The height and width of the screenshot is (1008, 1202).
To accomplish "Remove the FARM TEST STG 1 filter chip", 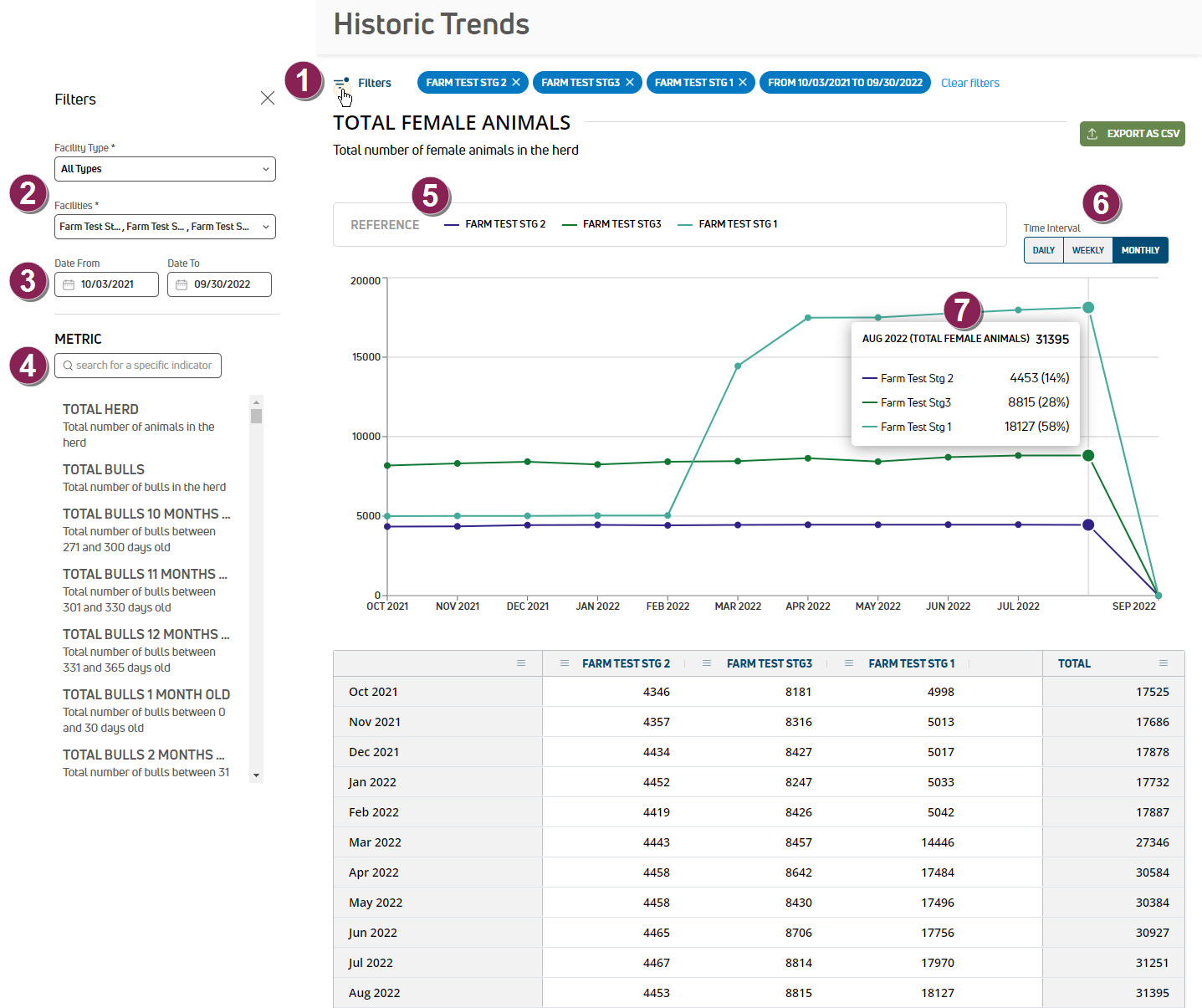I will [743, 82].
